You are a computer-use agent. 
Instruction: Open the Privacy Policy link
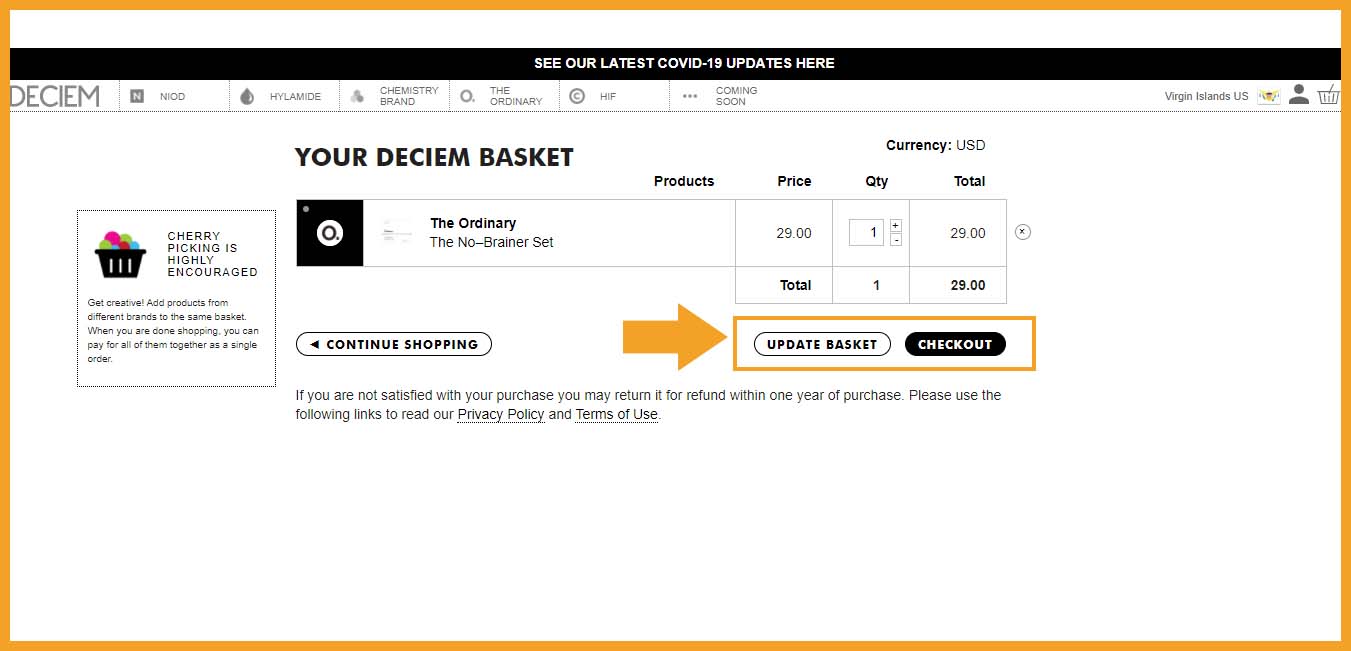pos(501,414)
